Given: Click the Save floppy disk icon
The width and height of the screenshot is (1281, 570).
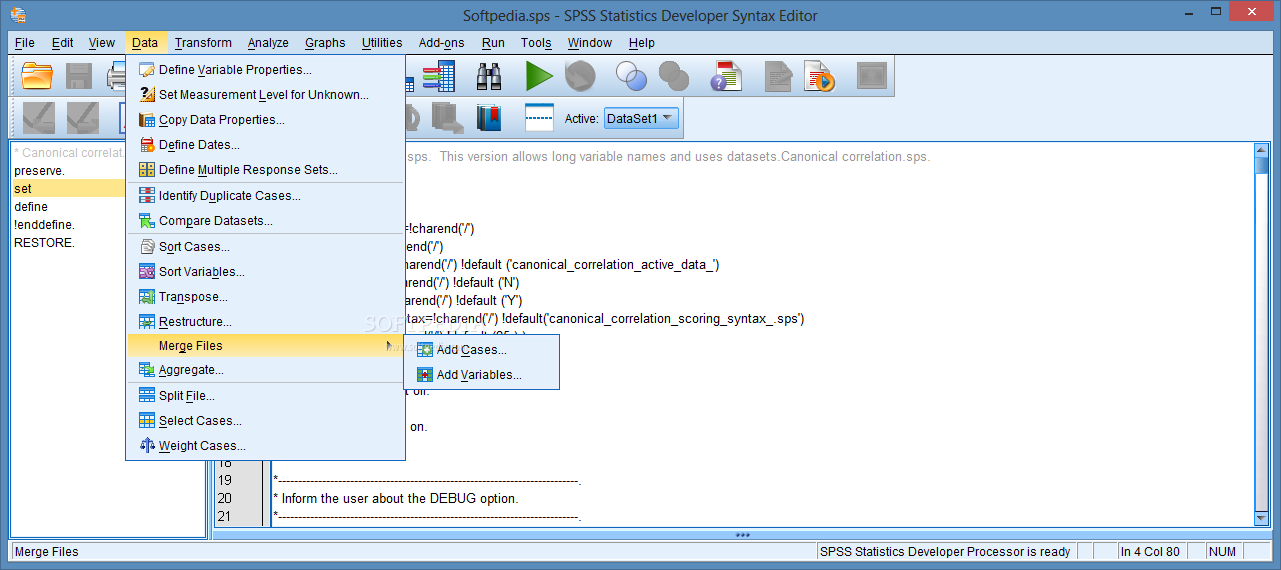Looking at the screenshot, I should pyautogui.click(x=79, y=76).
